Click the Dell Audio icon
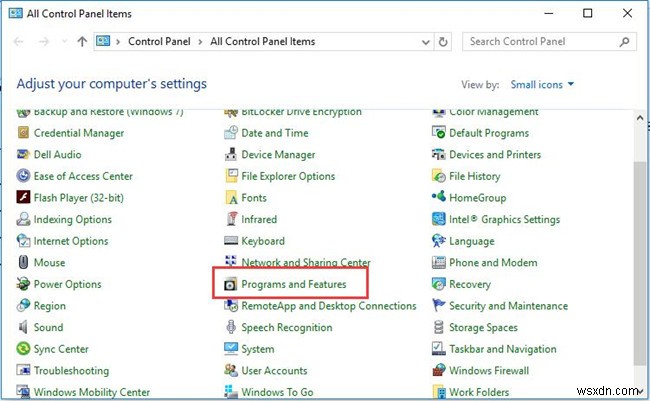Viewport: 650px width, 401px height. coord(23,154)
